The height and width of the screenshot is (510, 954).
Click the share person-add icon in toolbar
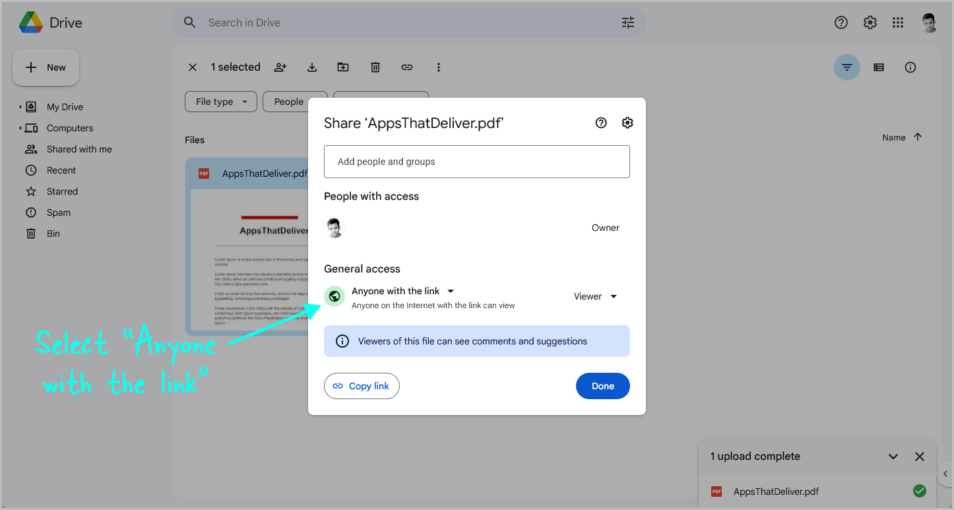click(x=280, y=68)
